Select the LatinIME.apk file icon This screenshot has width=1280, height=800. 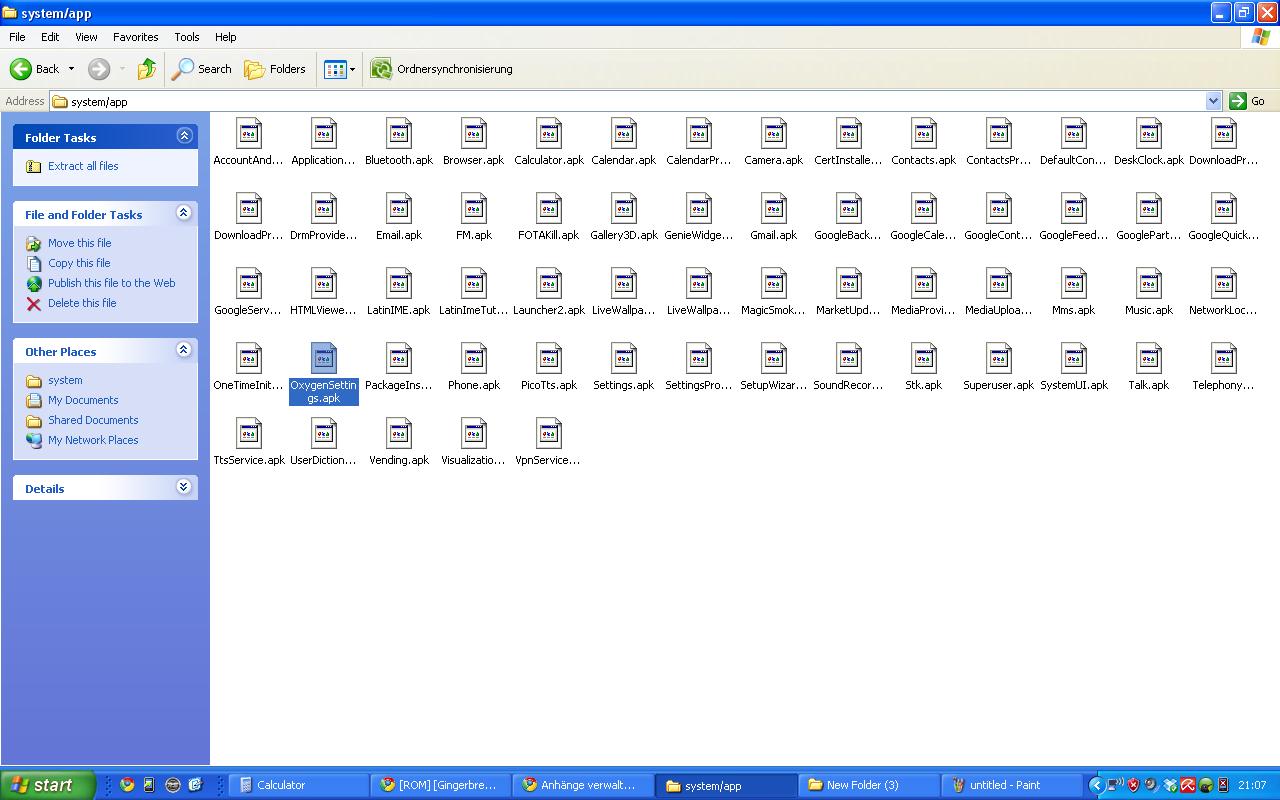399,284
